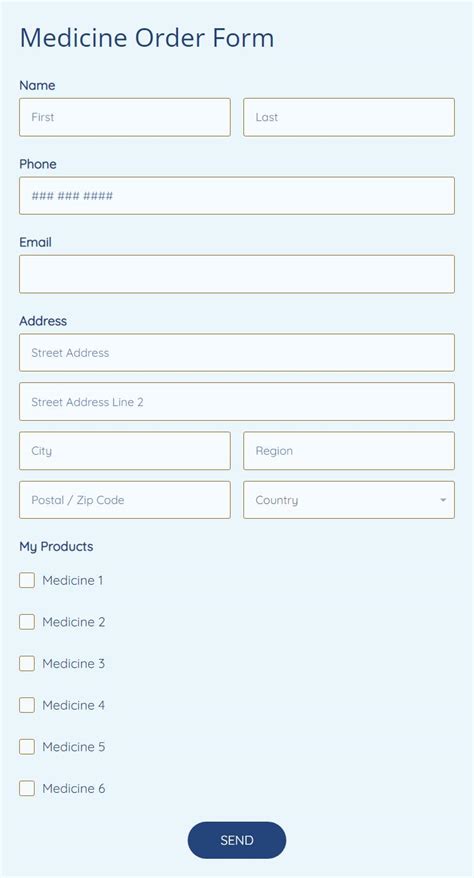Submit the form with SEND button
474x878 pixels.
click(237, 840)
